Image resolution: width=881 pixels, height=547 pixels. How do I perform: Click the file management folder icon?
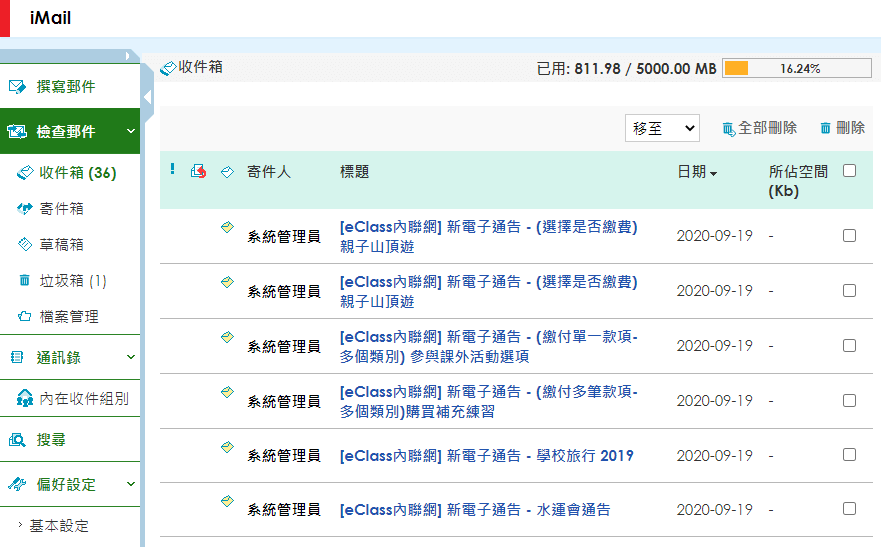coord(25,317)
